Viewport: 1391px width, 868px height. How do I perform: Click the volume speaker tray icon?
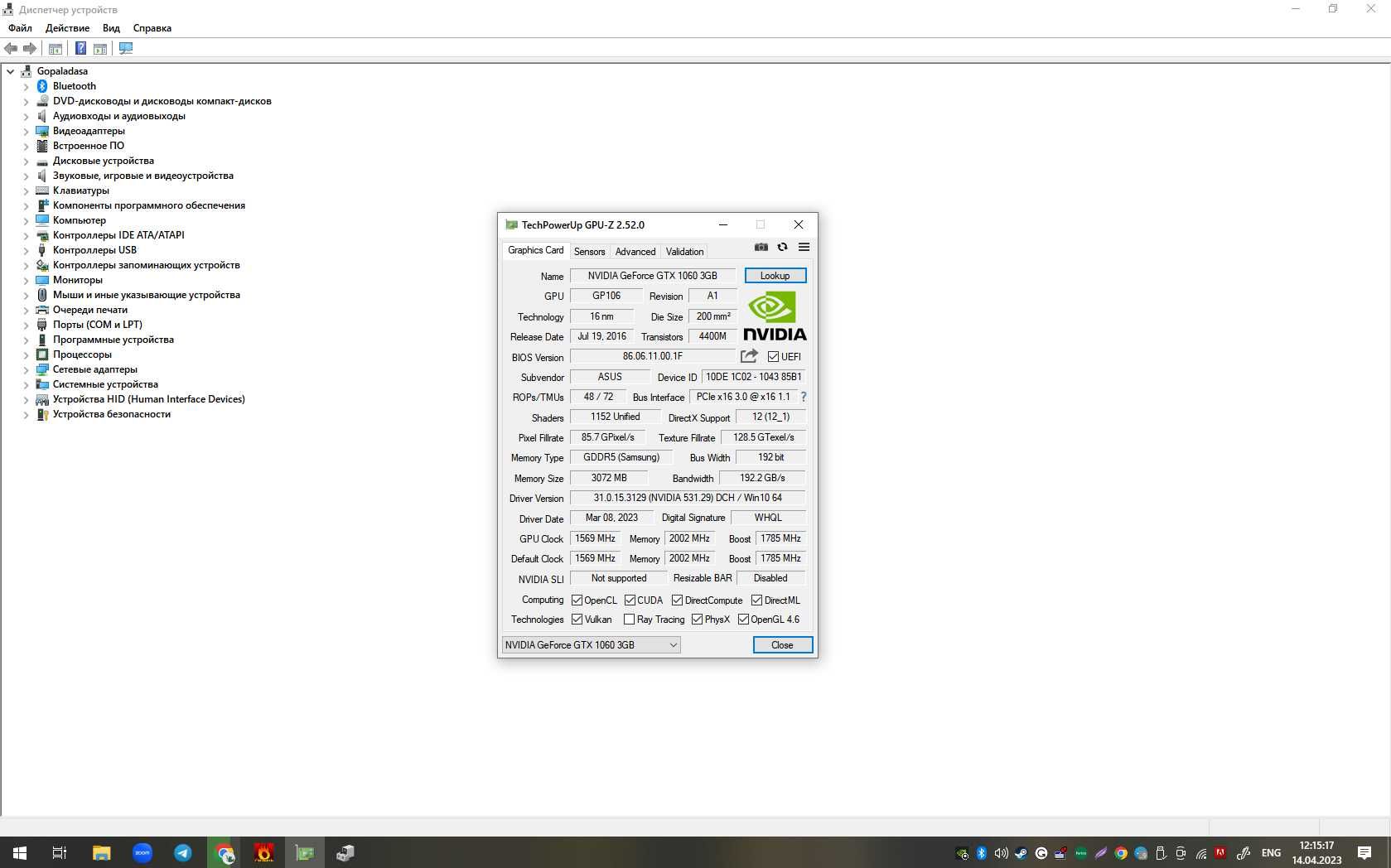coord(1001,853)
